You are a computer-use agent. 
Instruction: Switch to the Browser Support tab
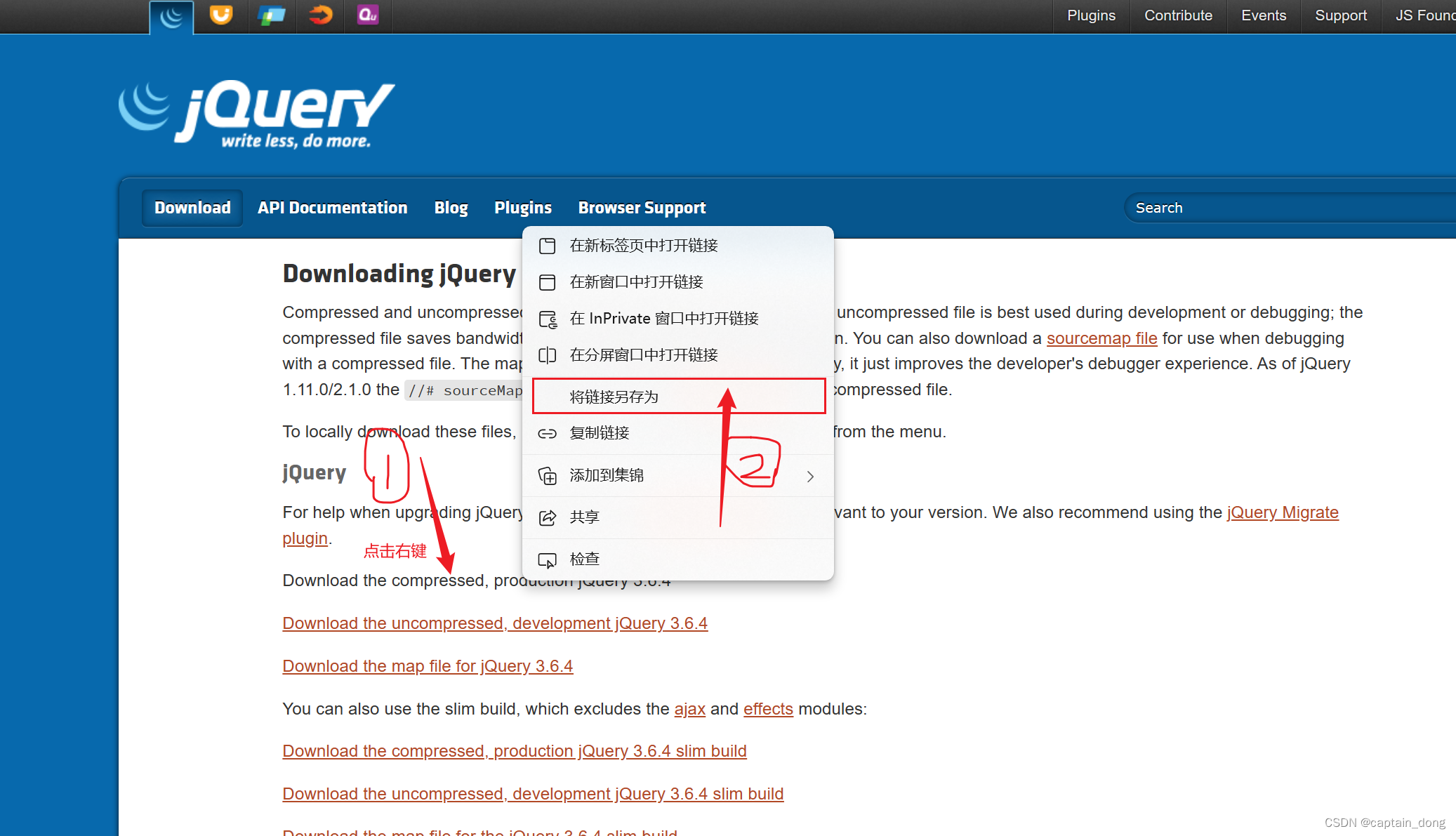642,207
